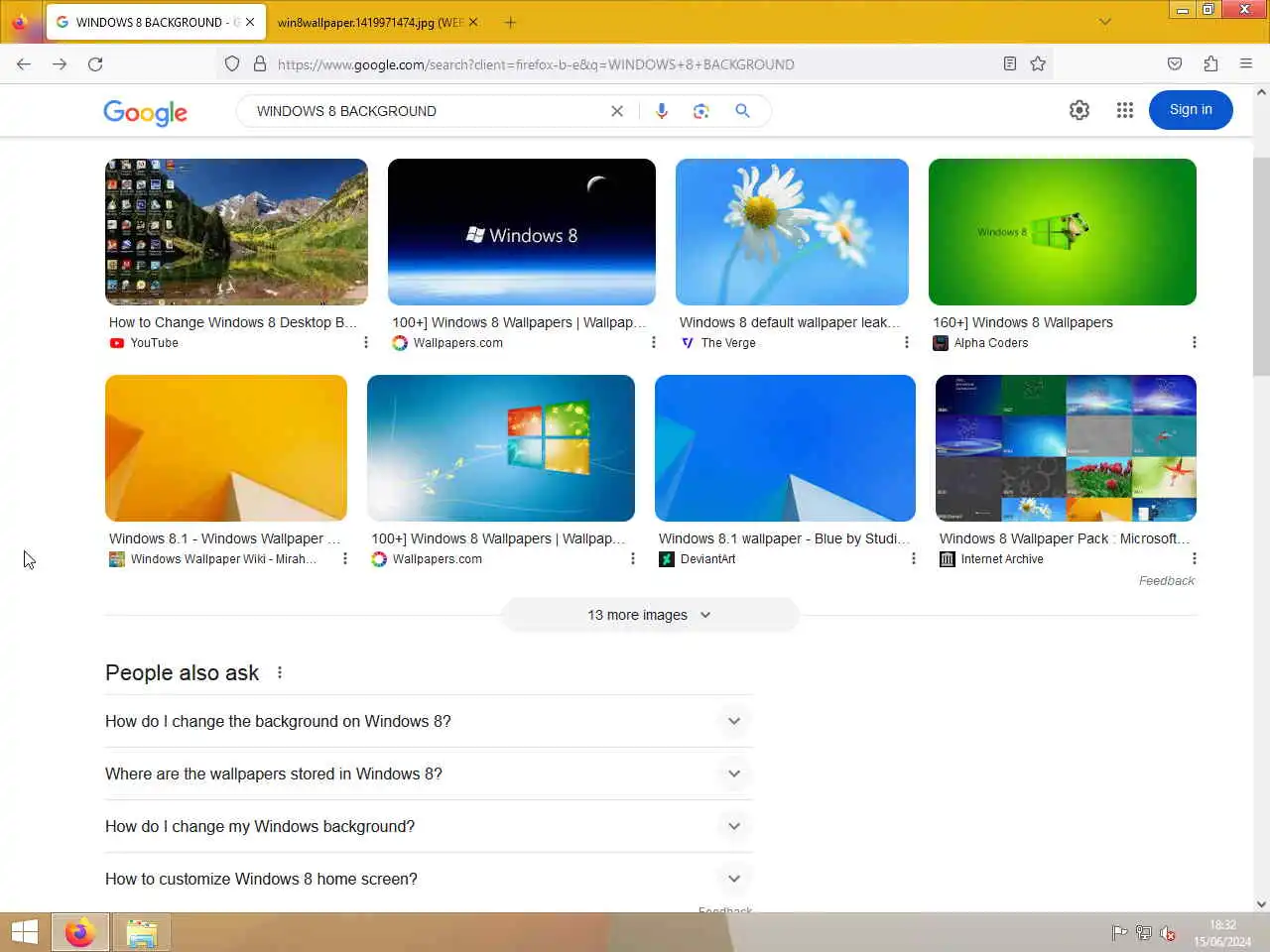Go back using the browser back arrow

pyautogui.click(x=24, y=63)
